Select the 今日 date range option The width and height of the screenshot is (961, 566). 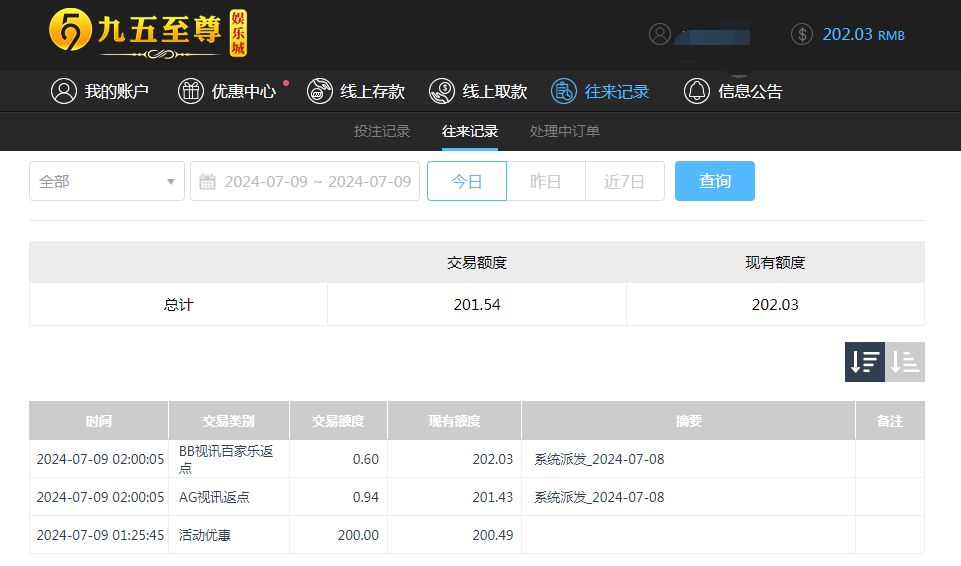(x=467, y=181)
